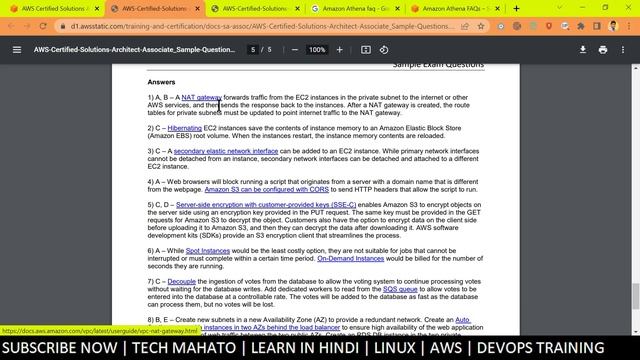Open a new browser tab
Screen dimensions: 640x360
(x=516, y=8)
